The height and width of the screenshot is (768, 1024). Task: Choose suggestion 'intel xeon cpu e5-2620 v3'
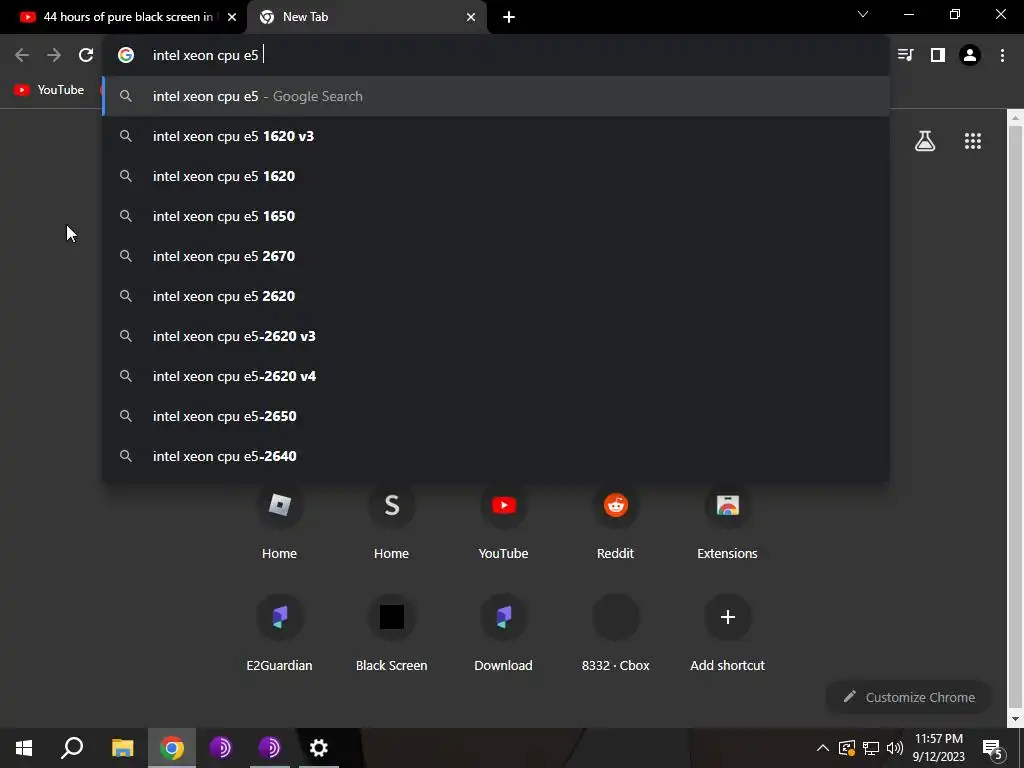pyautogui.click(x=496, y=336)
